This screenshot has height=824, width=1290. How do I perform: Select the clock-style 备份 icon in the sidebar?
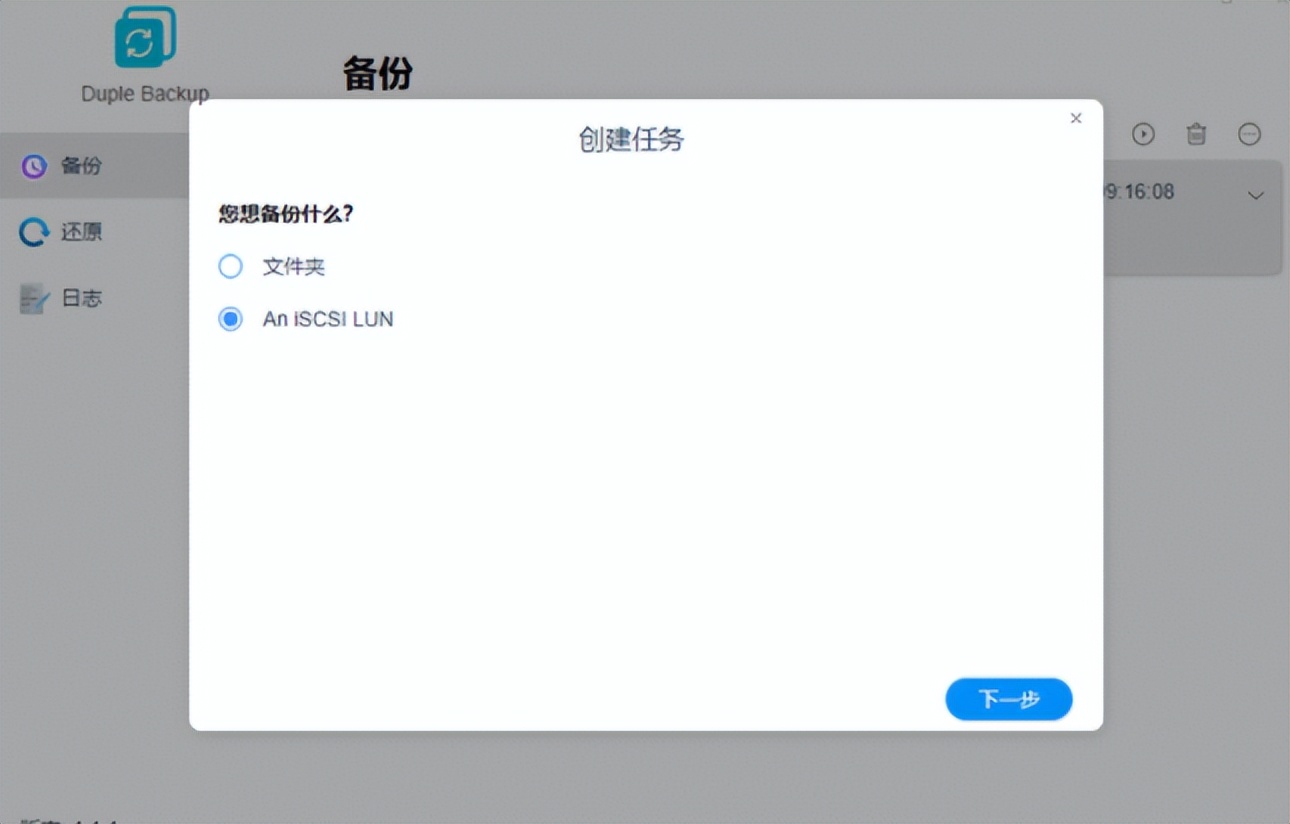36,166
